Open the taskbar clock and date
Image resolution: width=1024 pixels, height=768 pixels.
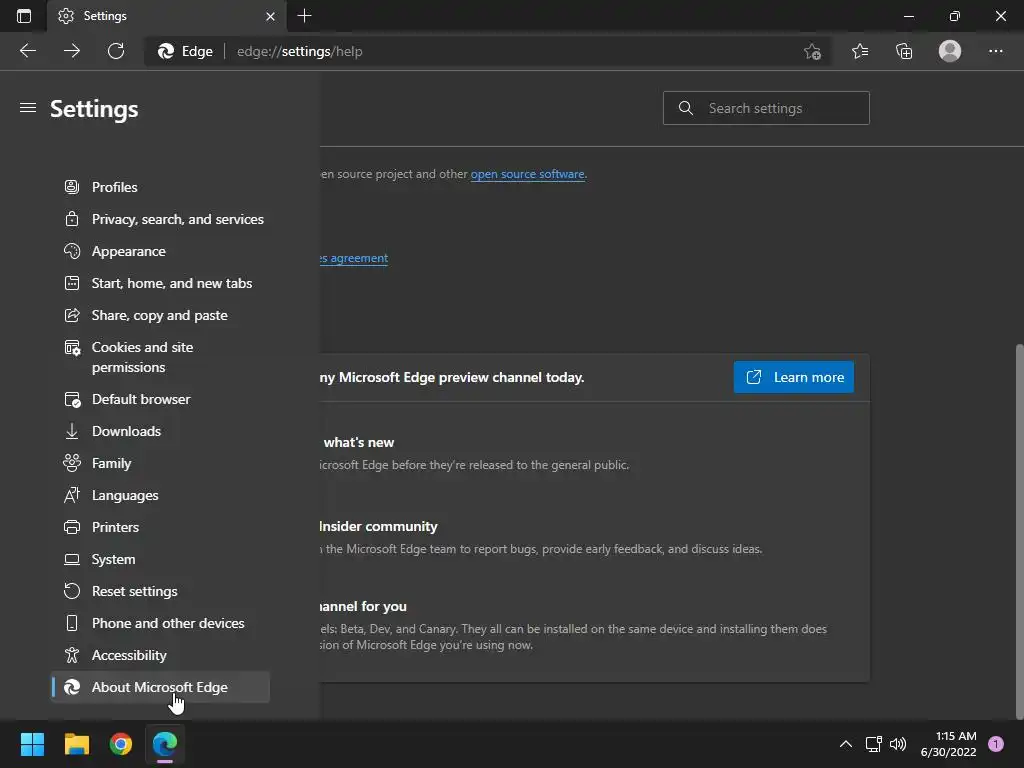[948, 744]
